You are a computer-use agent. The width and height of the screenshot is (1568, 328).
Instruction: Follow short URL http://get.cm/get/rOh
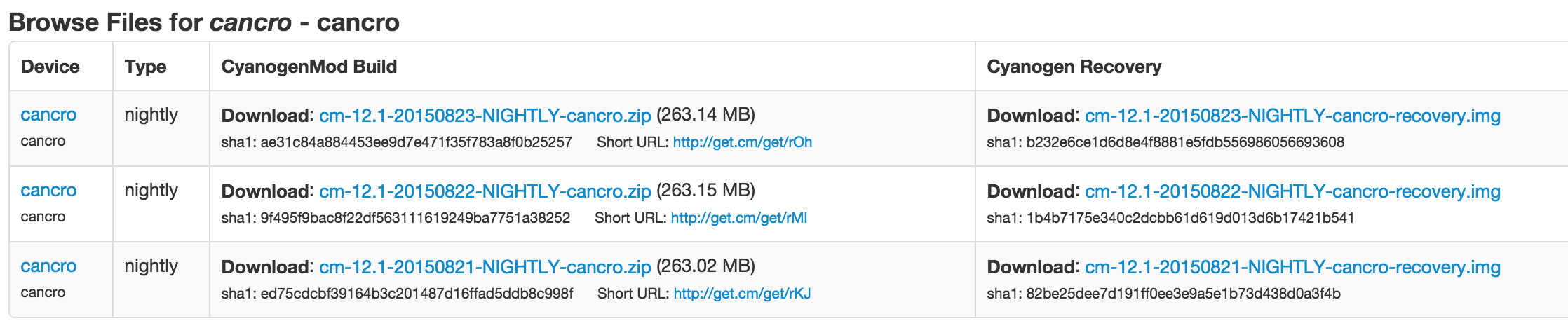coord(743,142)
